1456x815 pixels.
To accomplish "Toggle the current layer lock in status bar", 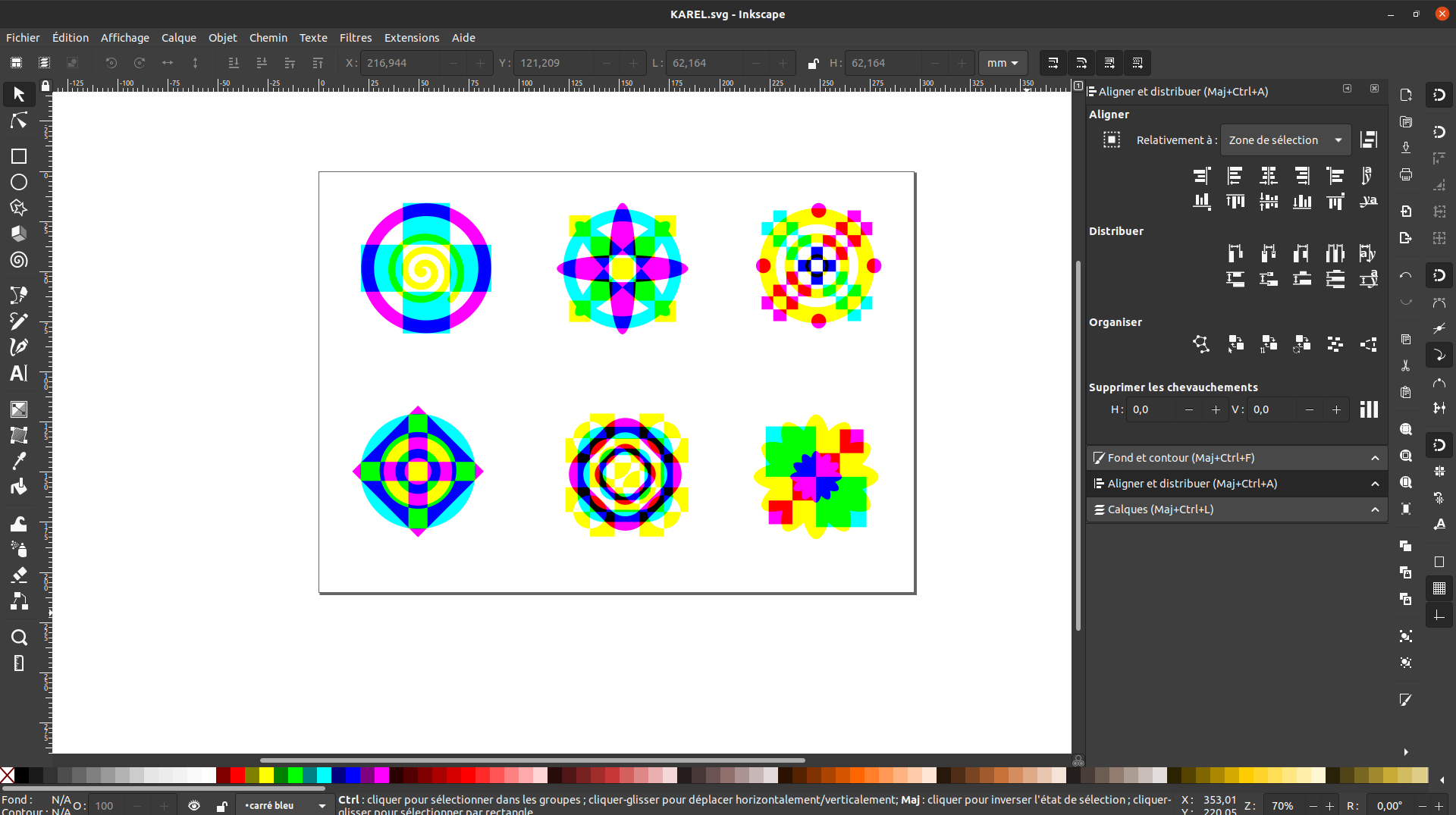I will [x=221, y=805].
